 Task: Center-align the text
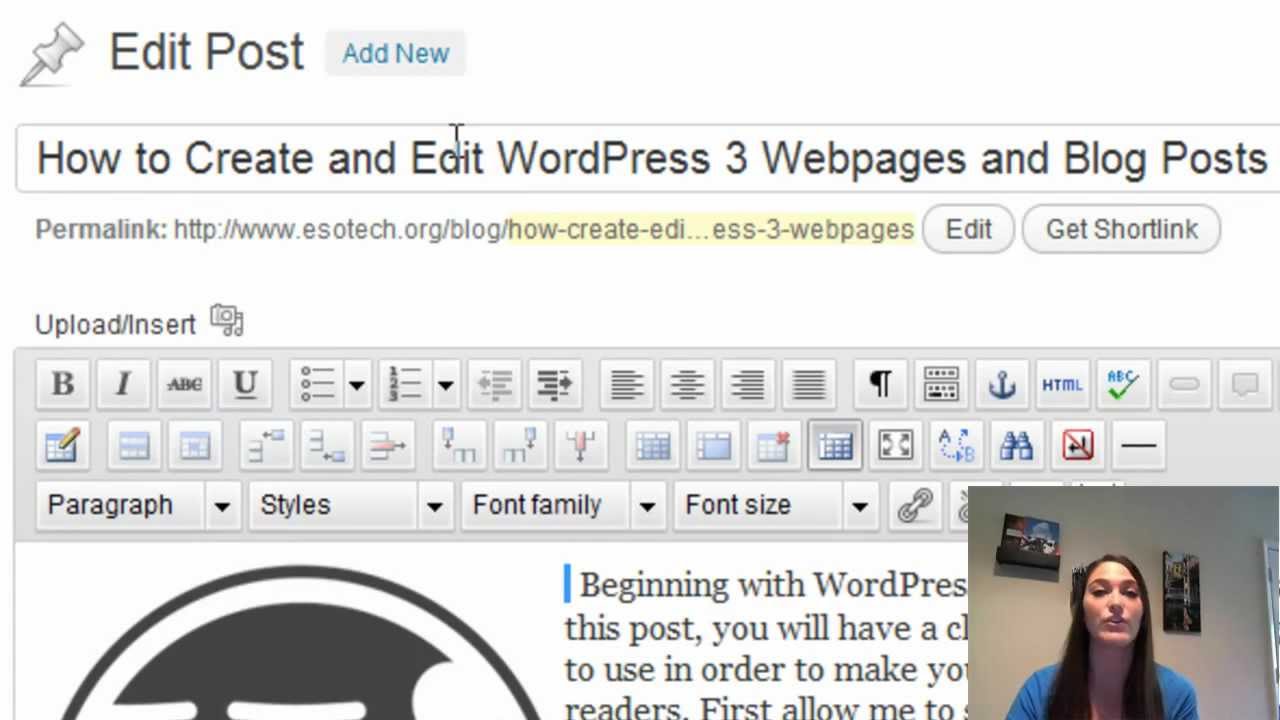tap(688, 385)
